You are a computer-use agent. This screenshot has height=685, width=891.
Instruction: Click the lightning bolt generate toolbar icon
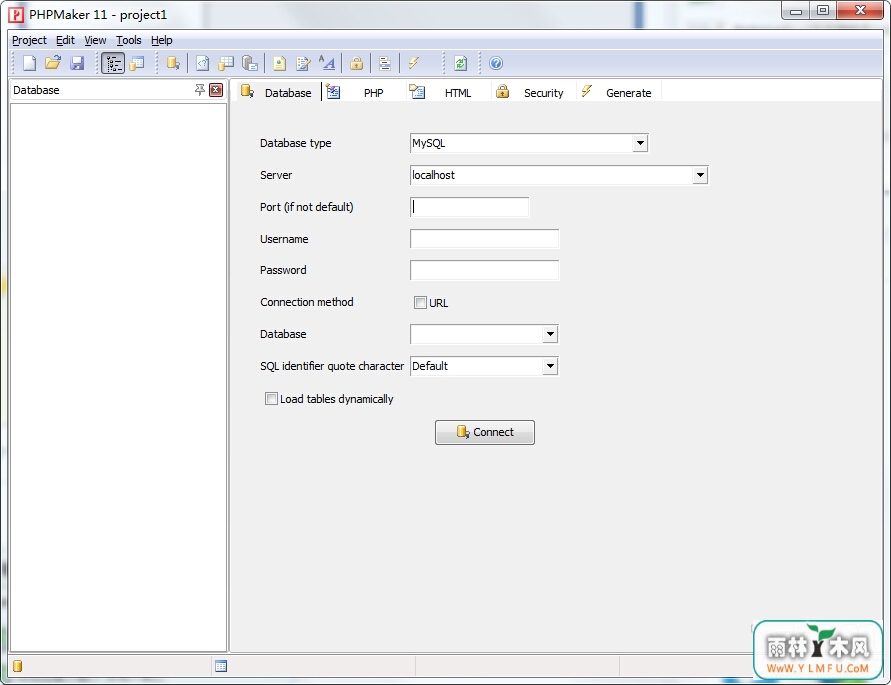click(414, 63)
